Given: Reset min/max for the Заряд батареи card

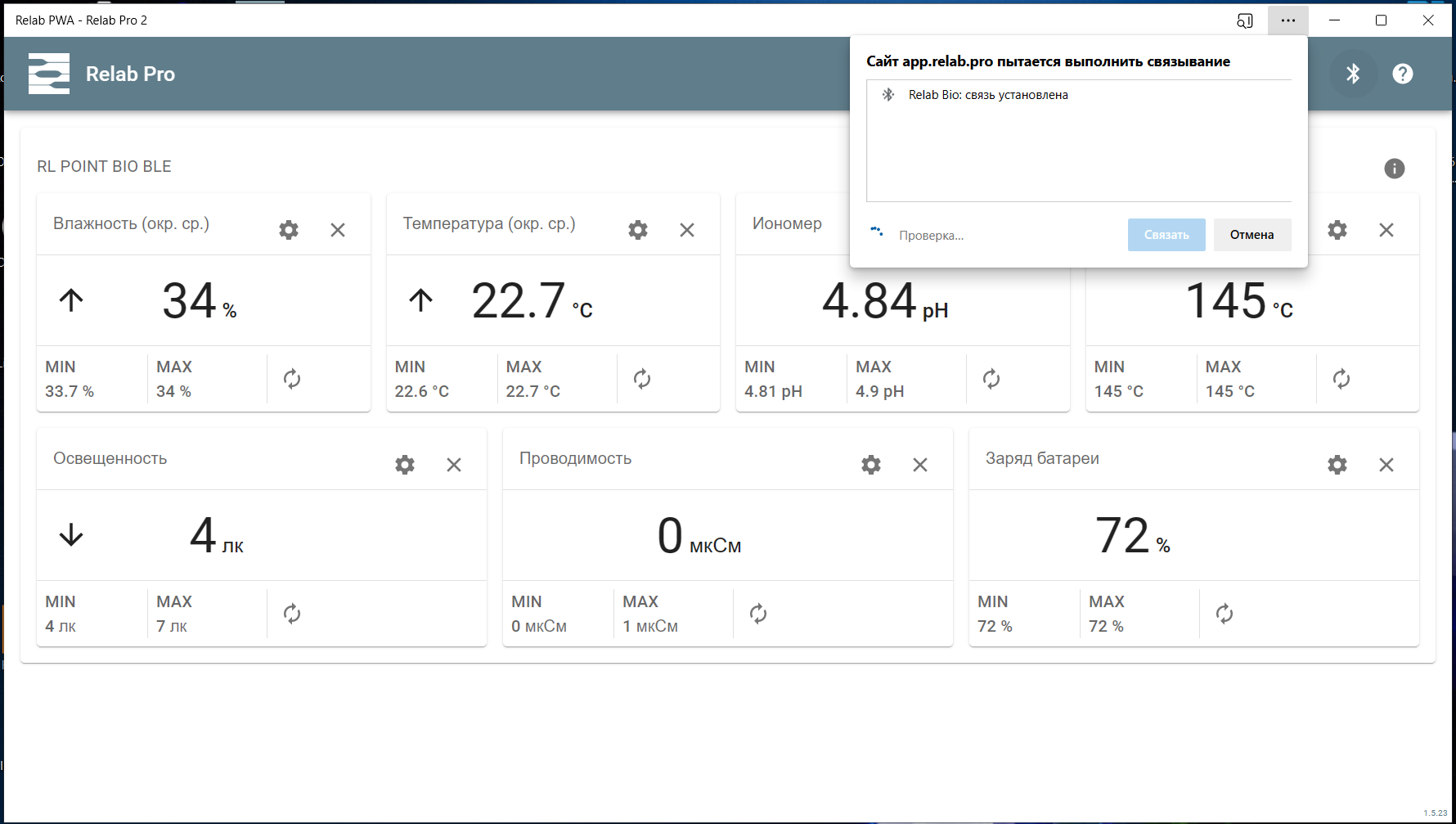Looking at the screenshot, I should pyautogui.click(x=1225, y=614).
